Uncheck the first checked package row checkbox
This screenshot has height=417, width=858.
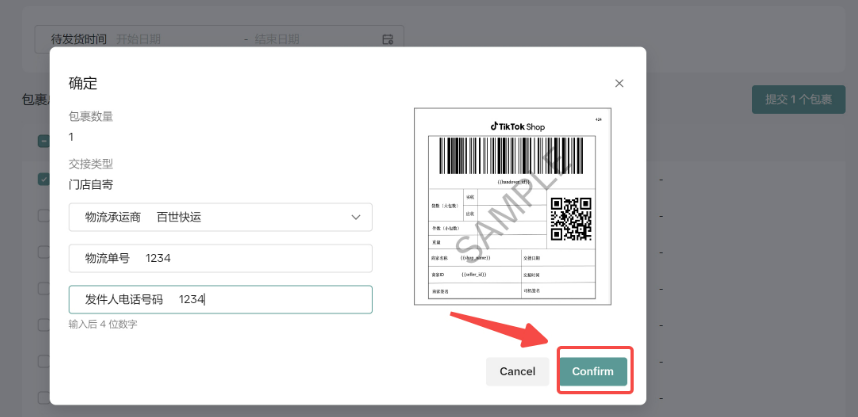coord(44,179)
